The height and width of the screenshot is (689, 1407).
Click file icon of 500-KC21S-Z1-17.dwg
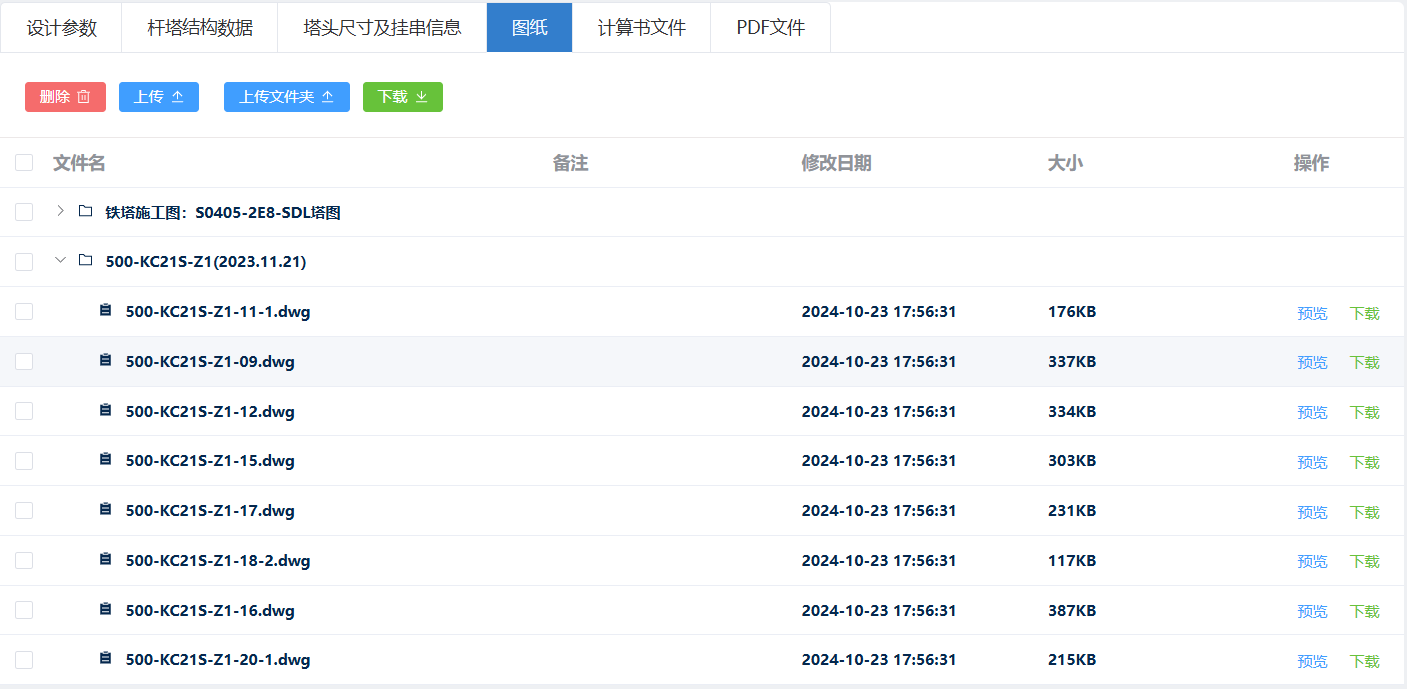click(x=105, y=509)
